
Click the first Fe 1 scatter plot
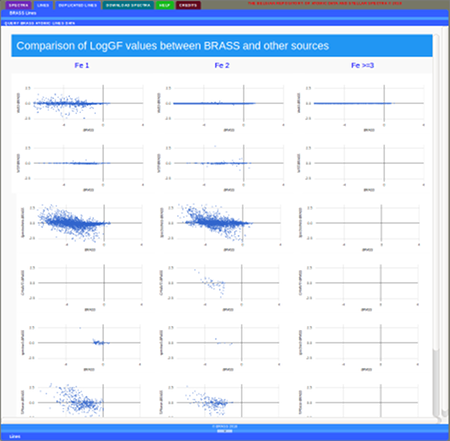tap(81, 107)
